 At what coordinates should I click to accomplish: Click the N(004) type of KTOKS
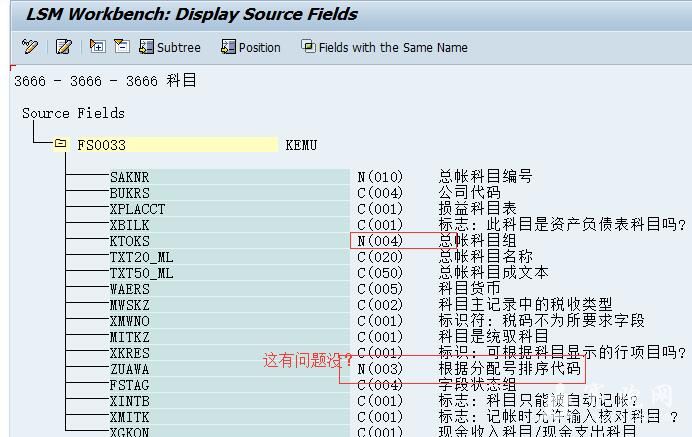[380, 241]
